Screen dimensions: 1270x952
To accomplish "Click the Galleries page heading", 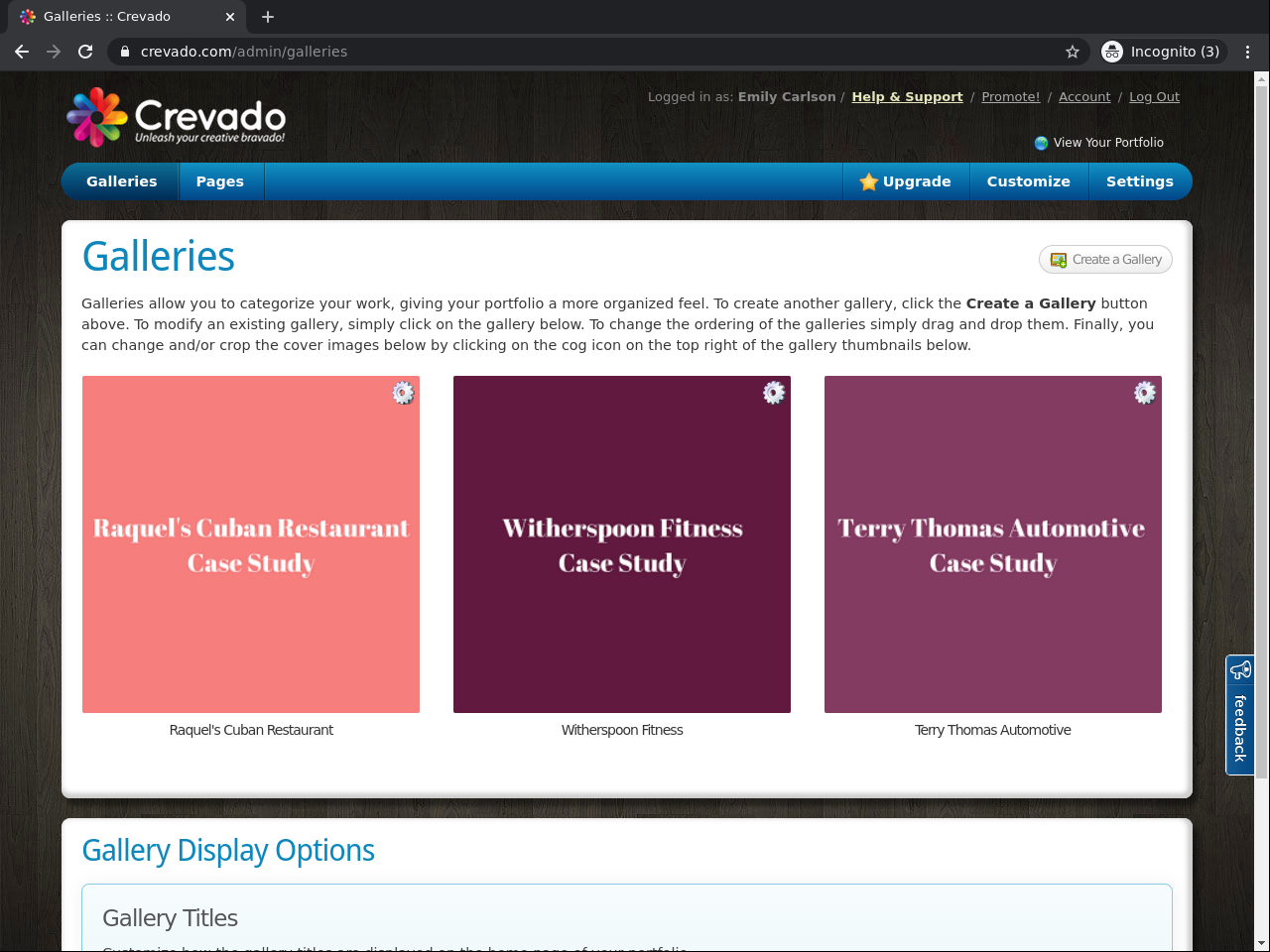I will click(159, 257).
